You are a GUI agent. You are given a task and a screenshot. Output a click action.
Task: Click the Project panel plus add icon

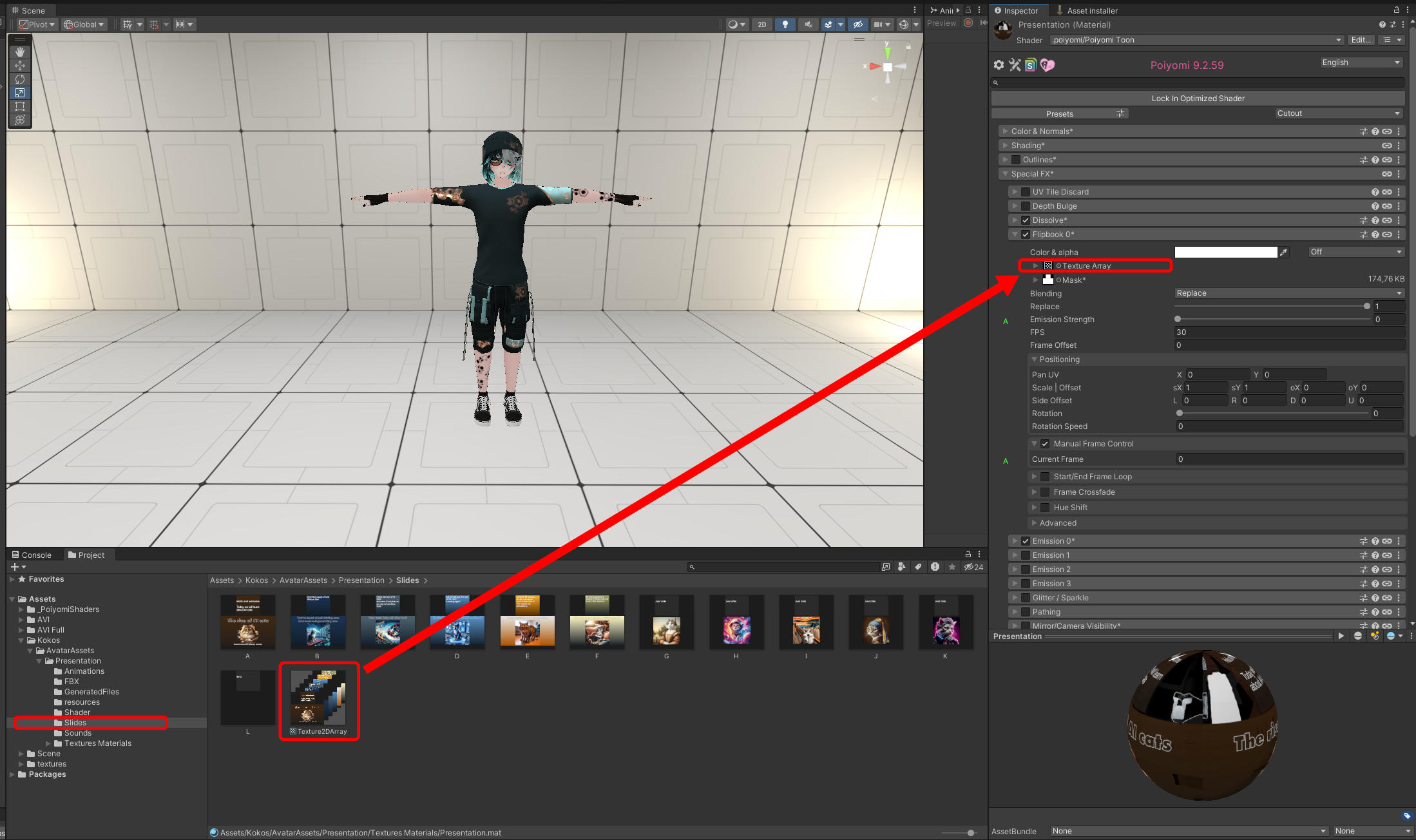[18, 567]
